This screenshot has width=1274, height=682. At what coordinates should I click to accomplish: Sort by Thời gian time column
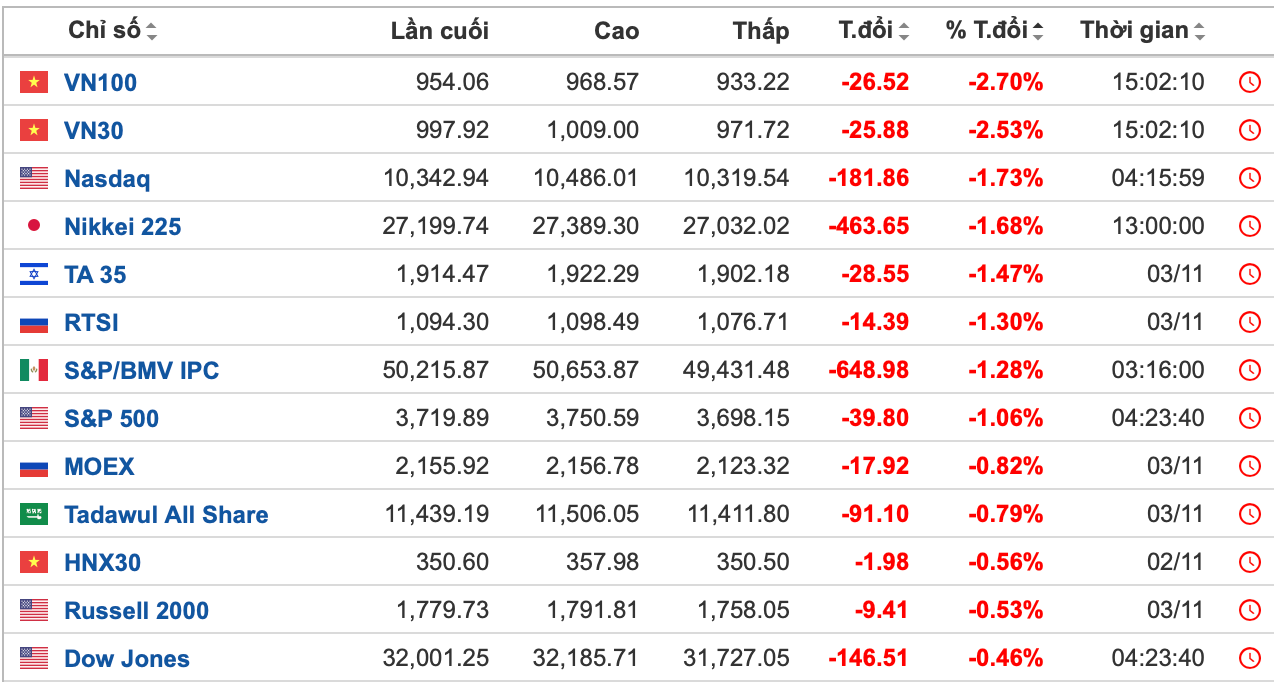(x=1142, y=31)
